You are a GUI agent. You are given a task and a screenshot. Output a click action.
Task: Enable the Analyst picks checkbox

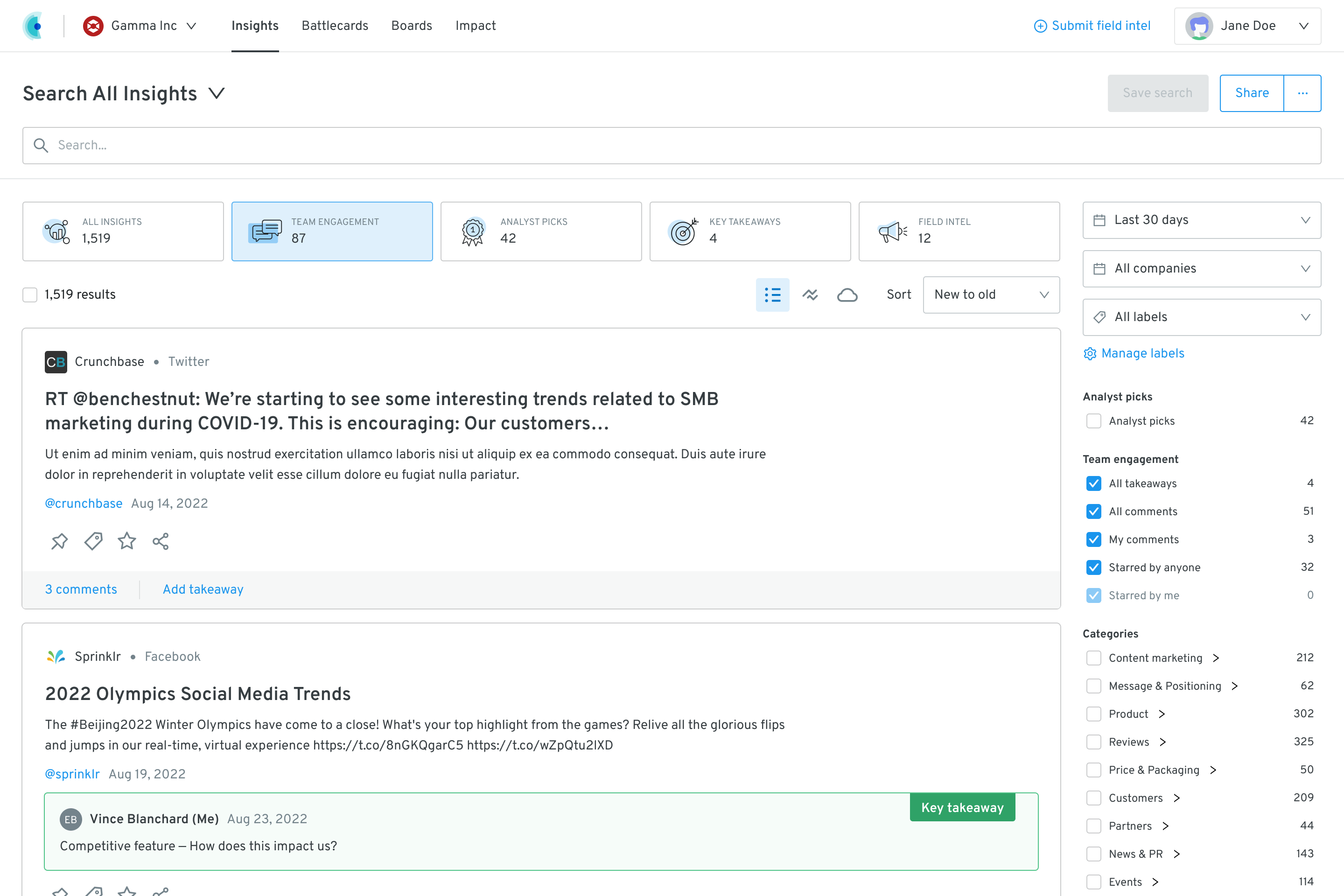coord(1094,421)
